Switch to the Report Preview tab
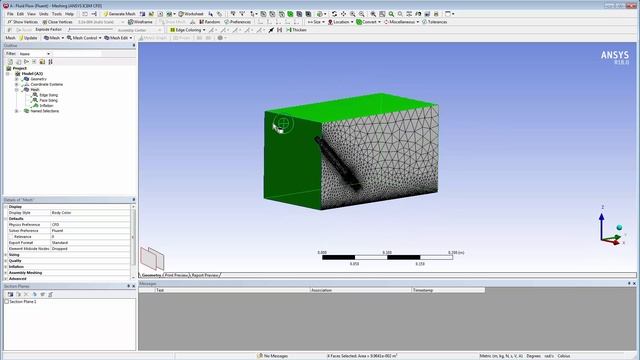 point(205,276)
